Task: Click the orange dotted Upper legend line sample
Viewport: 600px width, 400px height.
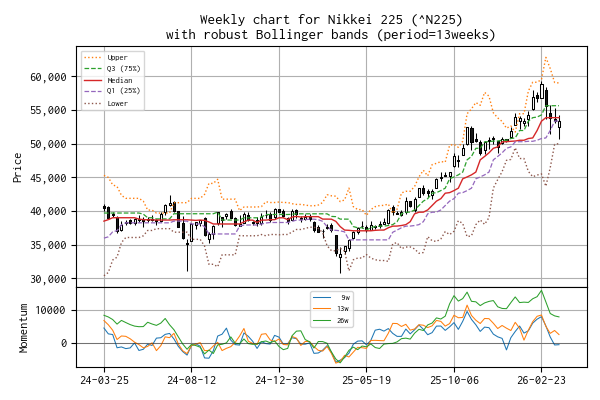Action: 93,57
